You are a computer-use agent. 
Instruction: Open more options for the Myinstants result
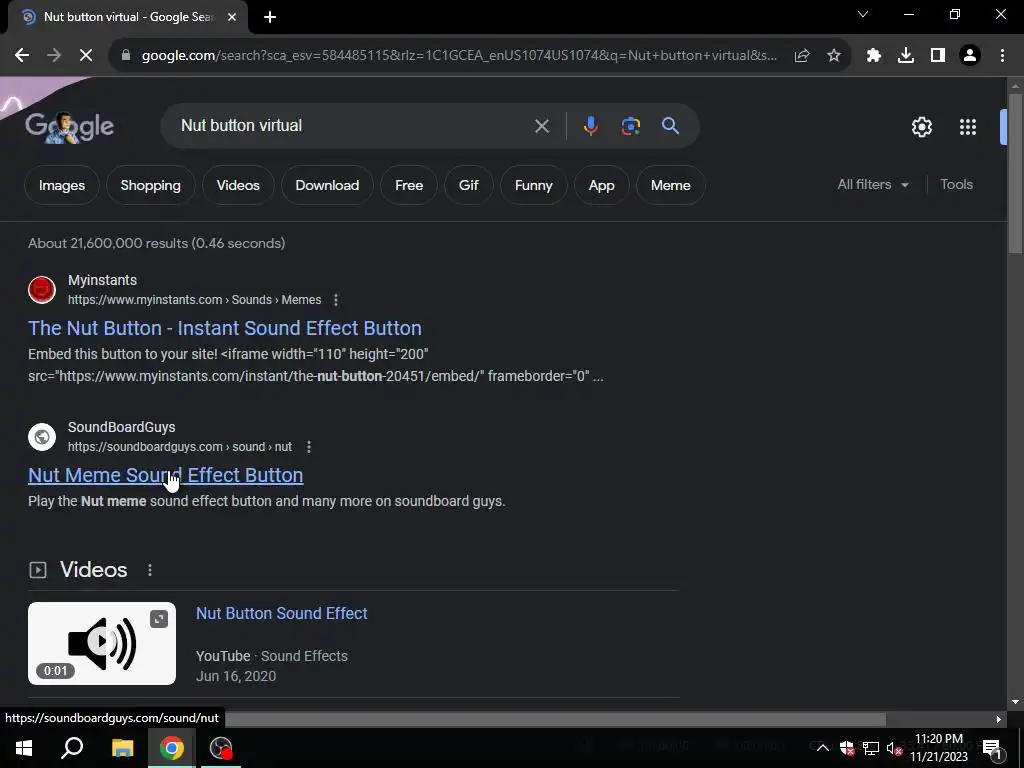pos(336,300)
